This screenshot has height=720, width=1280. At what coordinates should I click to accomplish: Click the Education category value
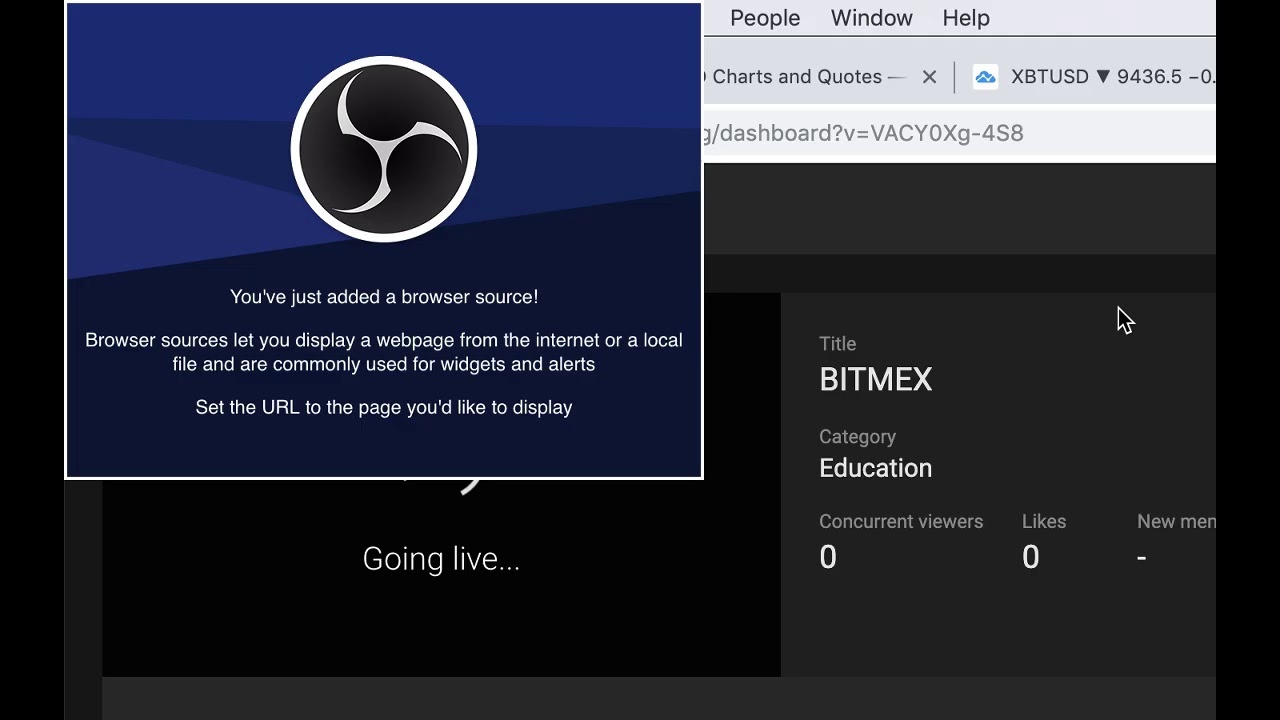click(x=876, y=468)
